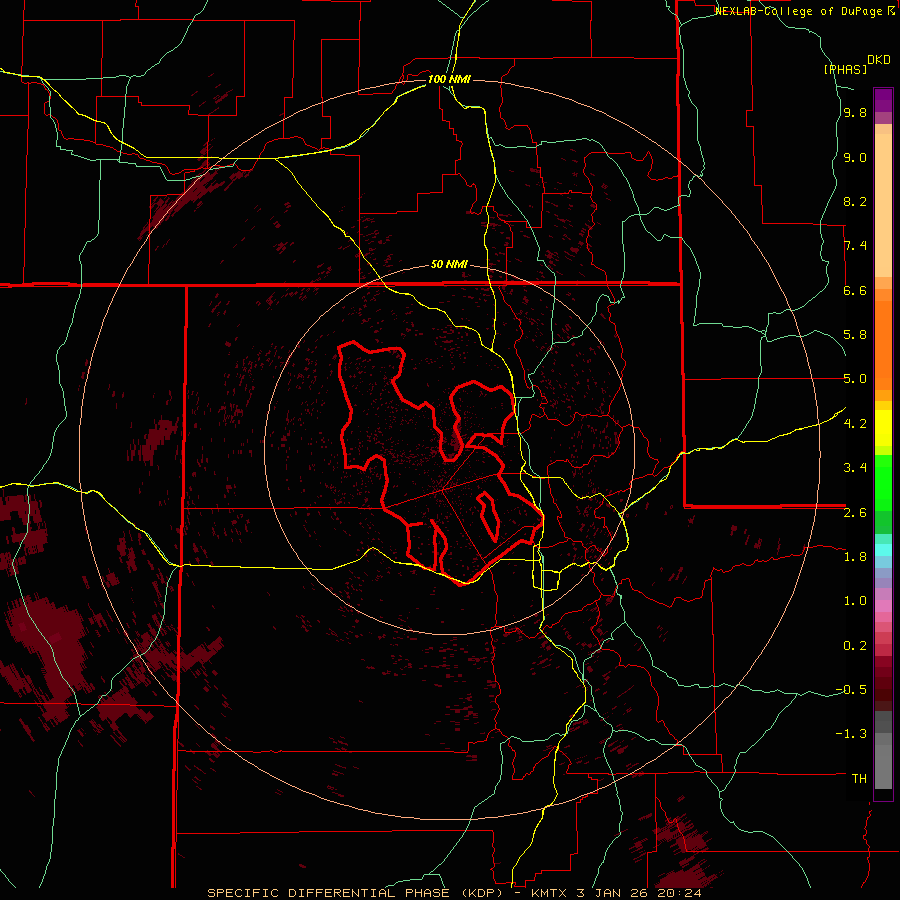Viewport: 900px width, 900px height.
Task: Click the -1.3 scale value
Action: [851, 734]
